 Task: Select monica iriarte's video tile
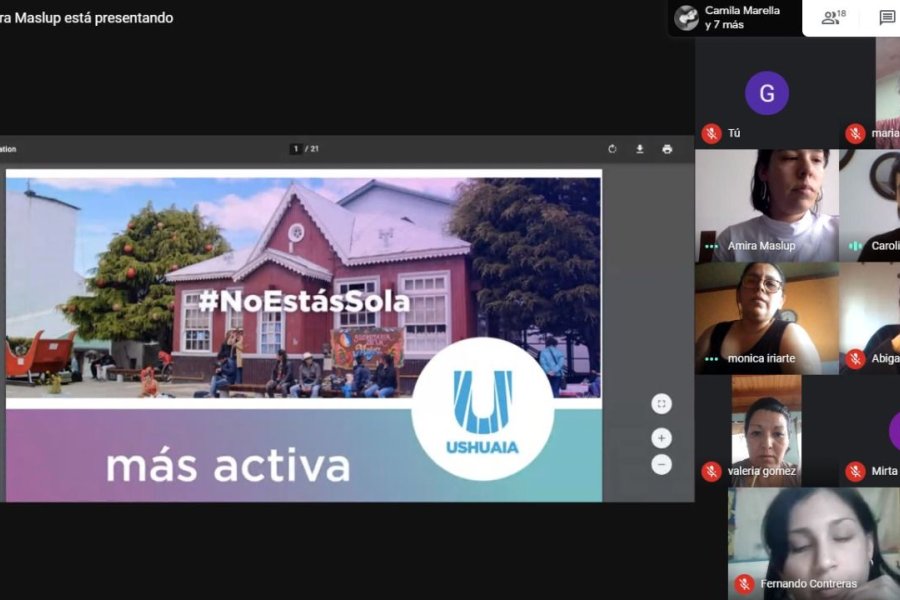pyautogui.click(x=767, y=318)
